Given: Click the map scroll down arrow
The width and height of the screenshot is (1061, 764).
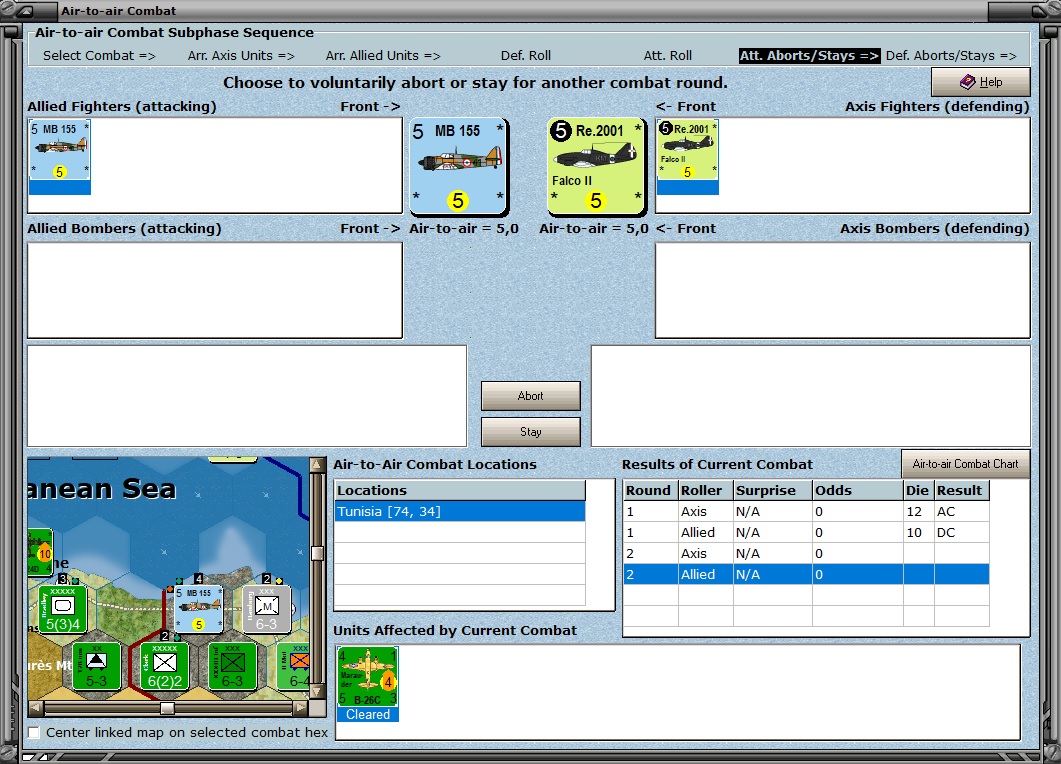Looking at the screenshot, I should [317, 692].
